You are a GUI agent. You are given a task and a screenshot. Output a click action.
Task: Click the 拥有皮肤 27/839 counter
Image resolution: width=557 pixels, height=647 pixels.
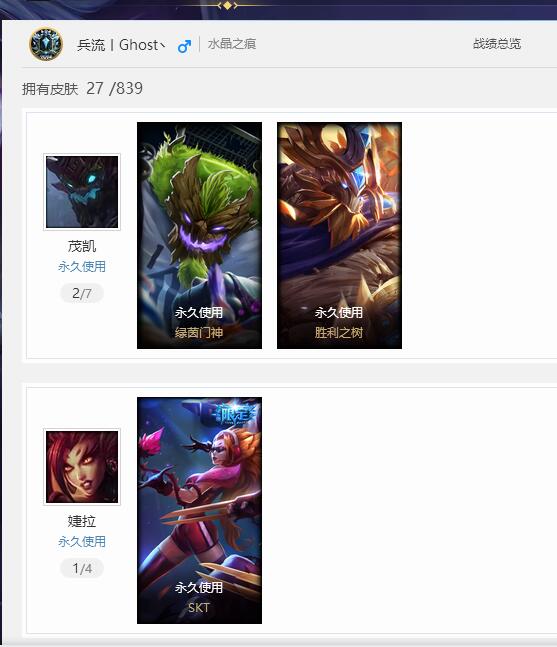coord(83,88)
